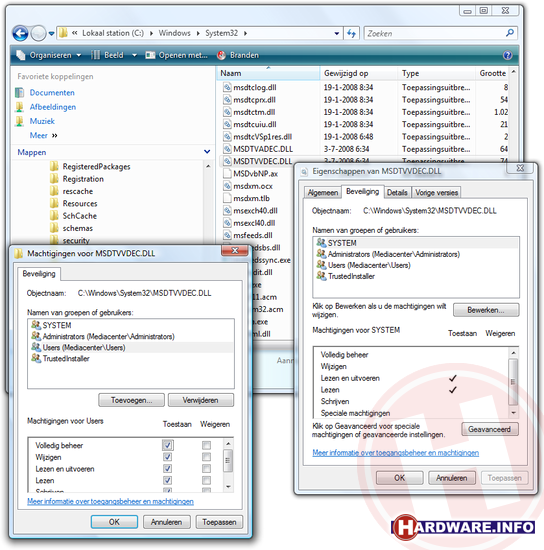Open the blue Help question mark icon
The height and width of the screenshot is (550, 544).
click(x=507, y=55)
